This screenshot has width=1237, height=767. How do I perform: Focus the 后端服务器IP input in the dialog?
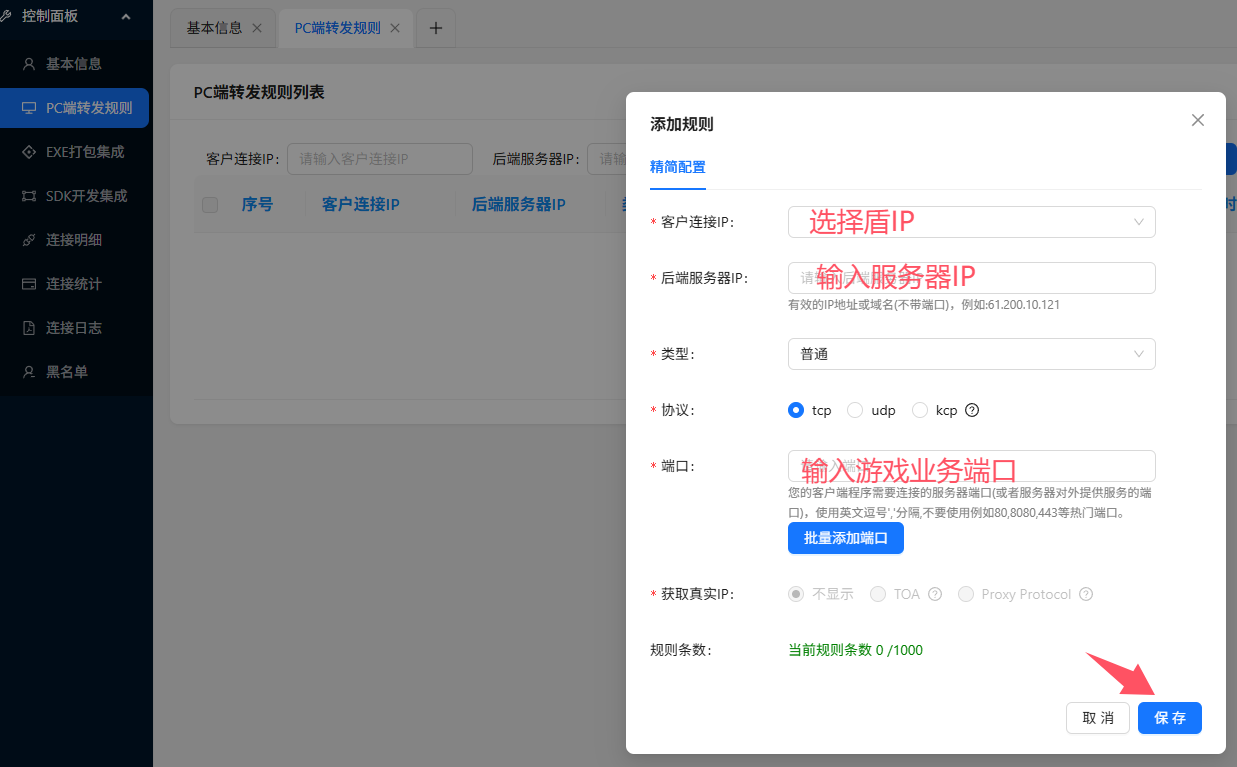click(x=972, y=278)
